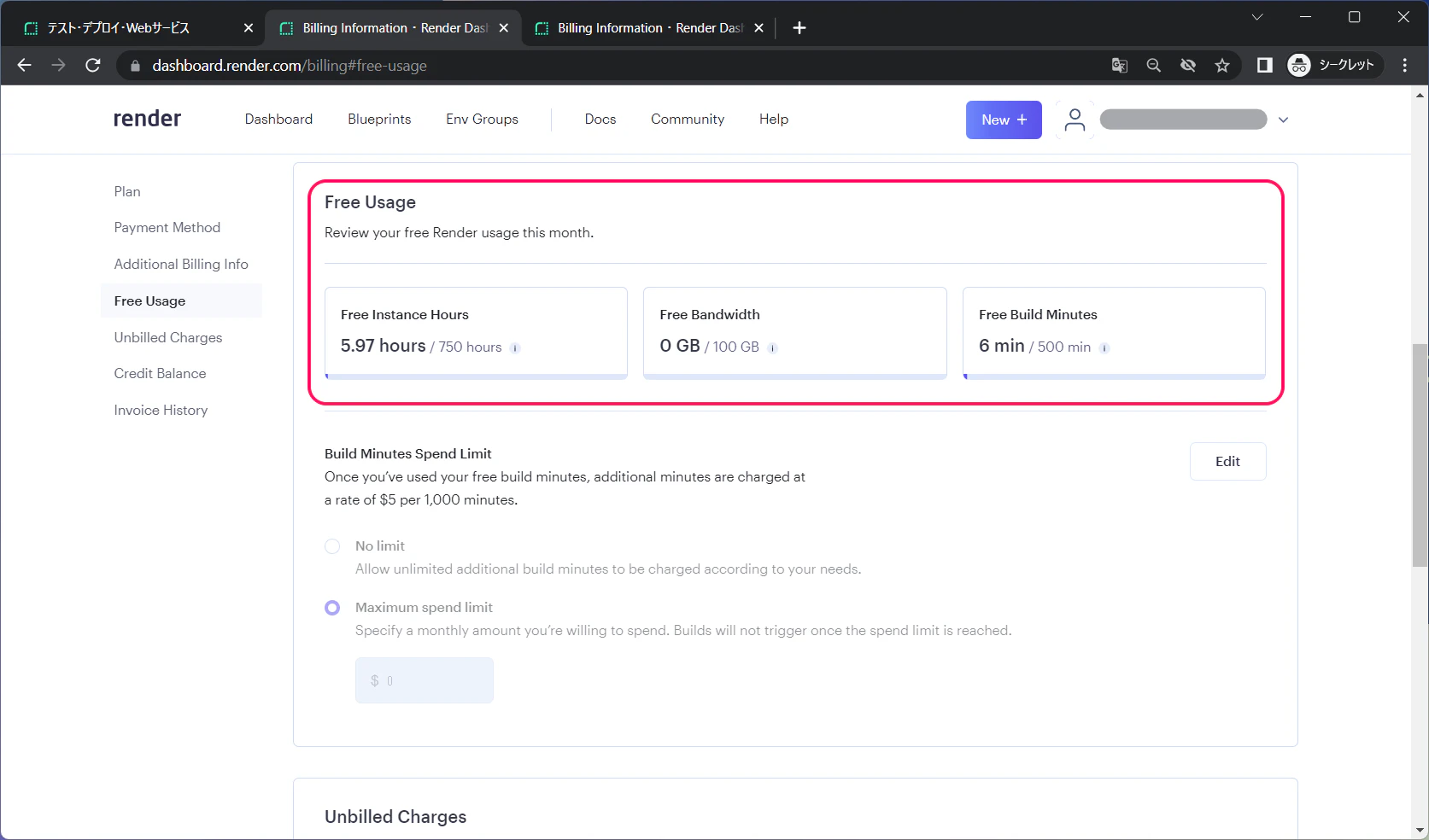Select the Maximum spend limit radio

click(x=332, y=608)
